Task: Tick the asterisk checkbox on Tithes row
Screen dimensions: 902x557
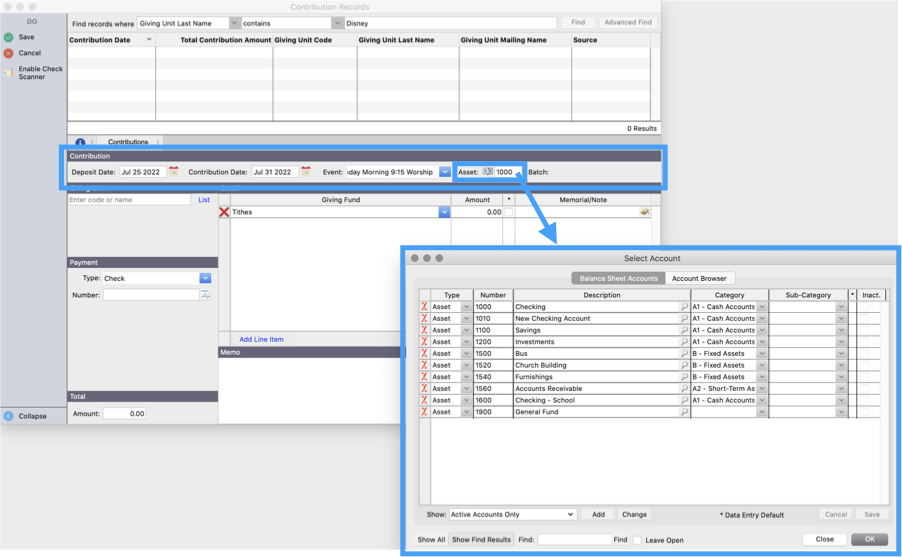Action: pyautogui.click(x=509, y=212)
